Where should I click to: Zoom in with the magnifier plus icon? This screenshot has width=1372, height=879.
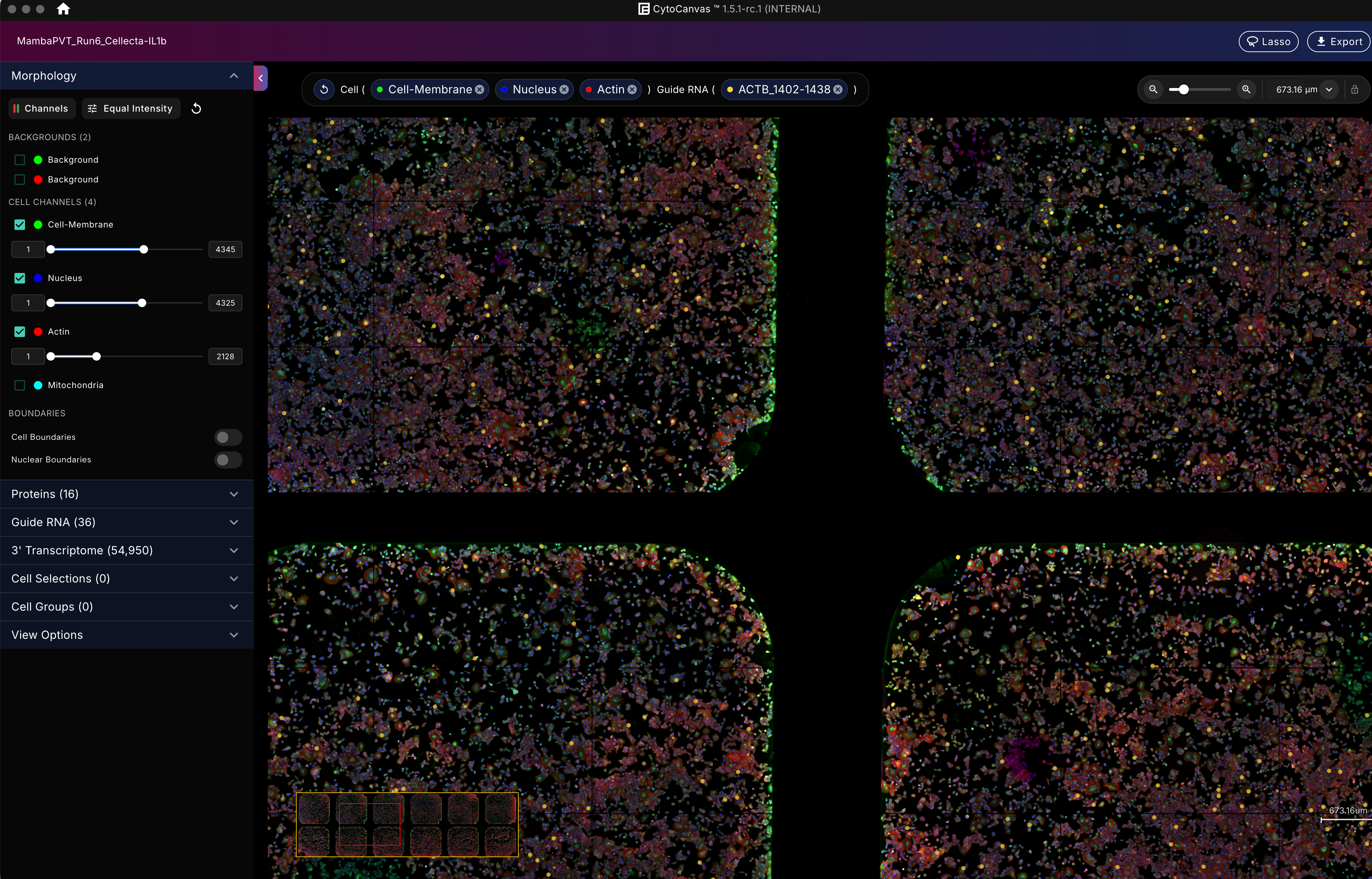tap(1246, 89)
